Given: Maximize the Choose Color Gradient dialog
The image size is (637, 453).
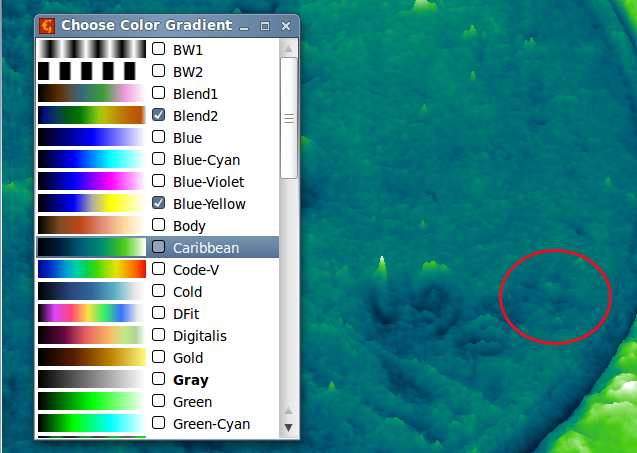Looking at the screenshot, I should pyautogui.click(x=265, y=26).
